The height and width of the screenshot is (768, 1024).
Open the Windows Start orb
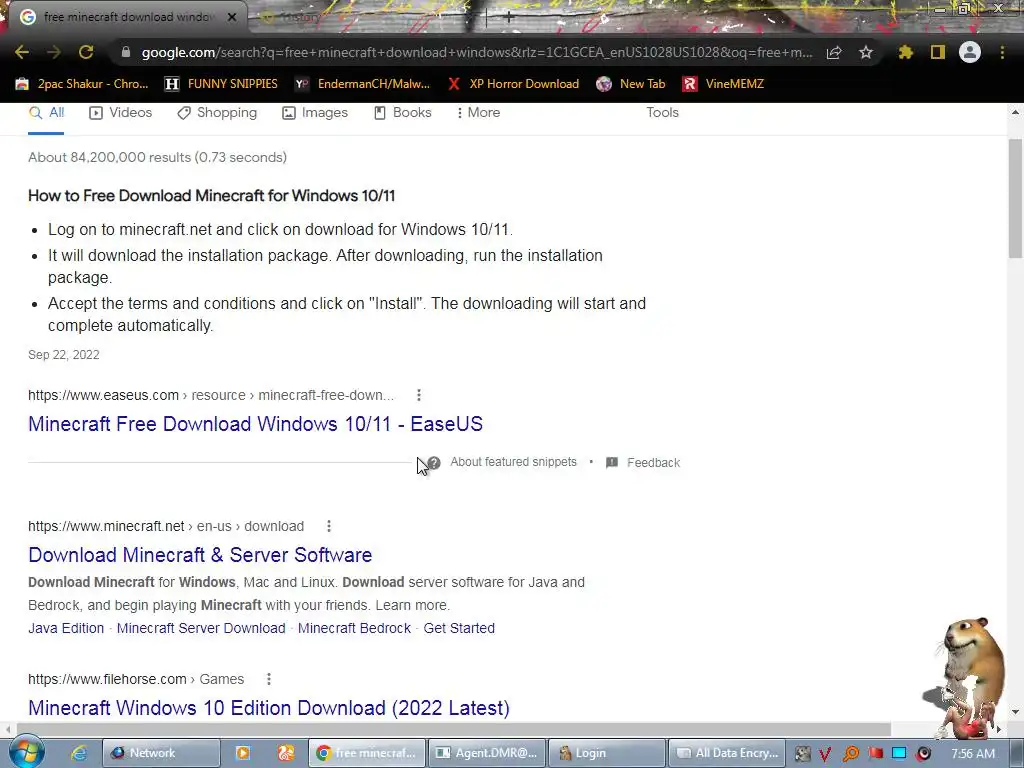coord(26,752)
